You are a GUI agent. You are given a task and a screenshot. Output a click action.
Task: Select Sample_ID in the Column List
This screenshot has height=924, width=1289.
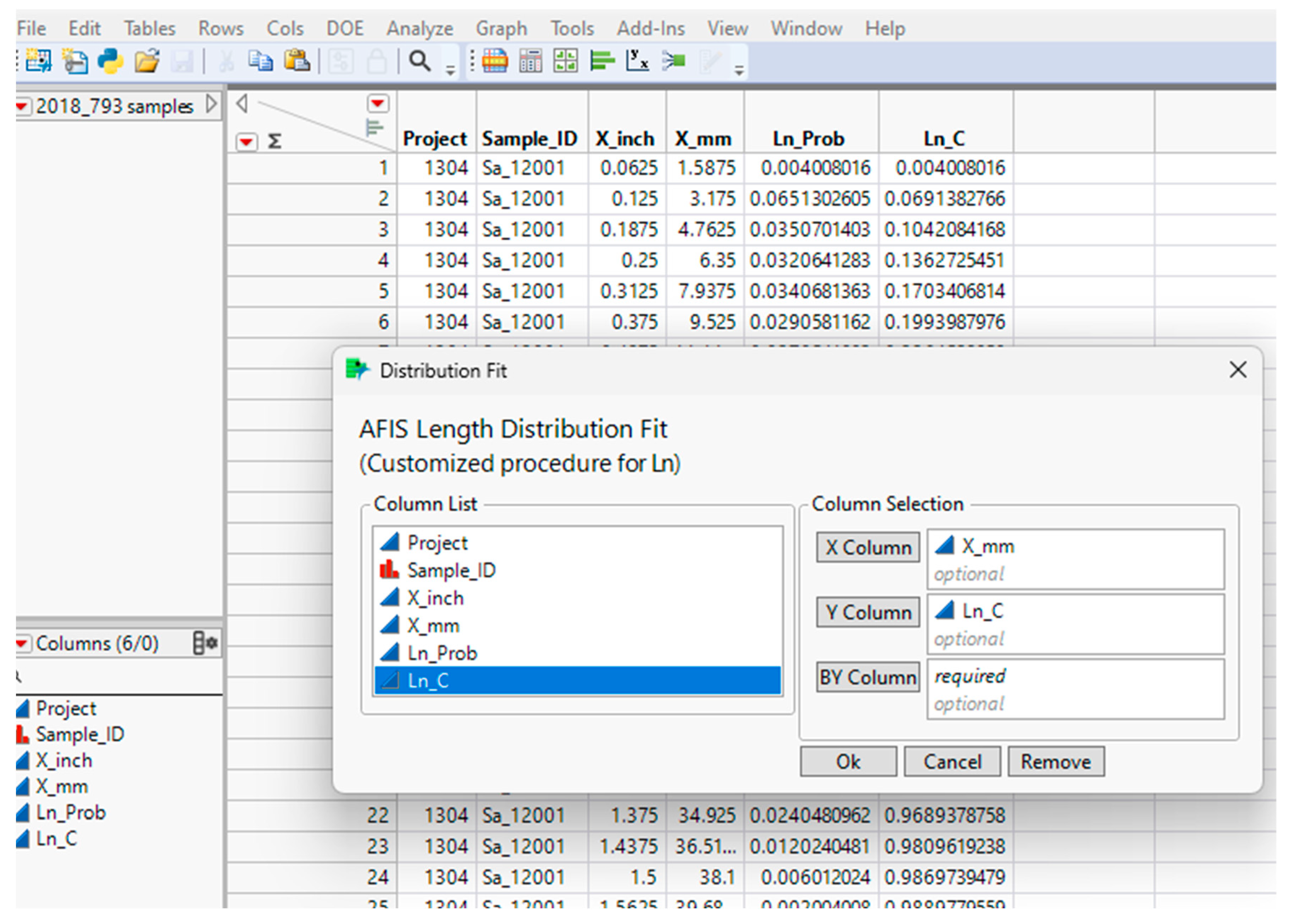451,570
